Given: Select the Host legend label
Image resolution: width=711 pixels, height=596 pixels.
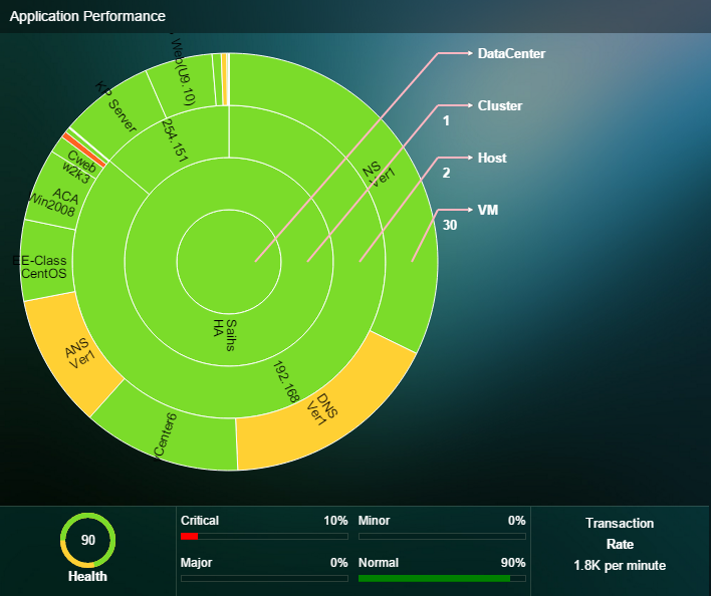Looking at the screenshot, I should [492, 158].
